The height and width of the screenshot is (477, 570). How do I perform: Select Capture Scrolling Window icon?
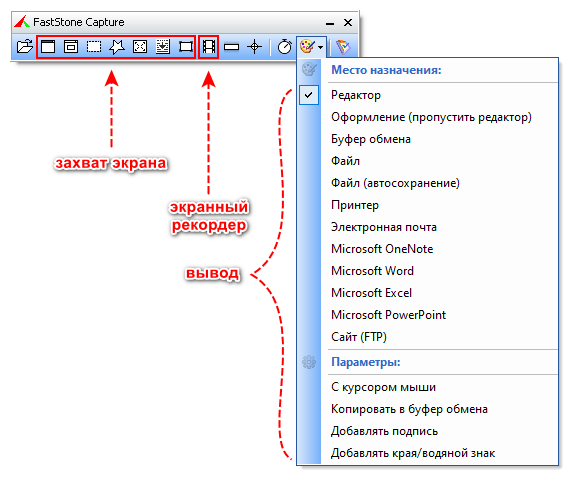pos(163,47)
